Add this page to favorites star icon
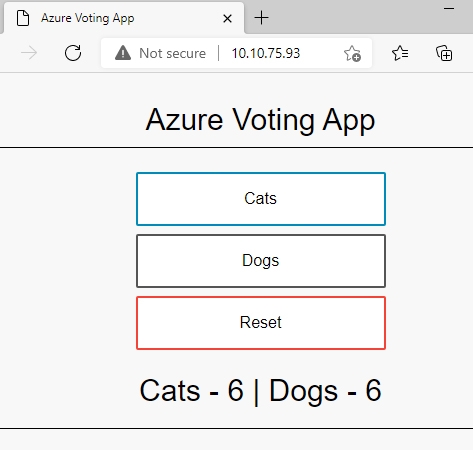 coord(352,53)
